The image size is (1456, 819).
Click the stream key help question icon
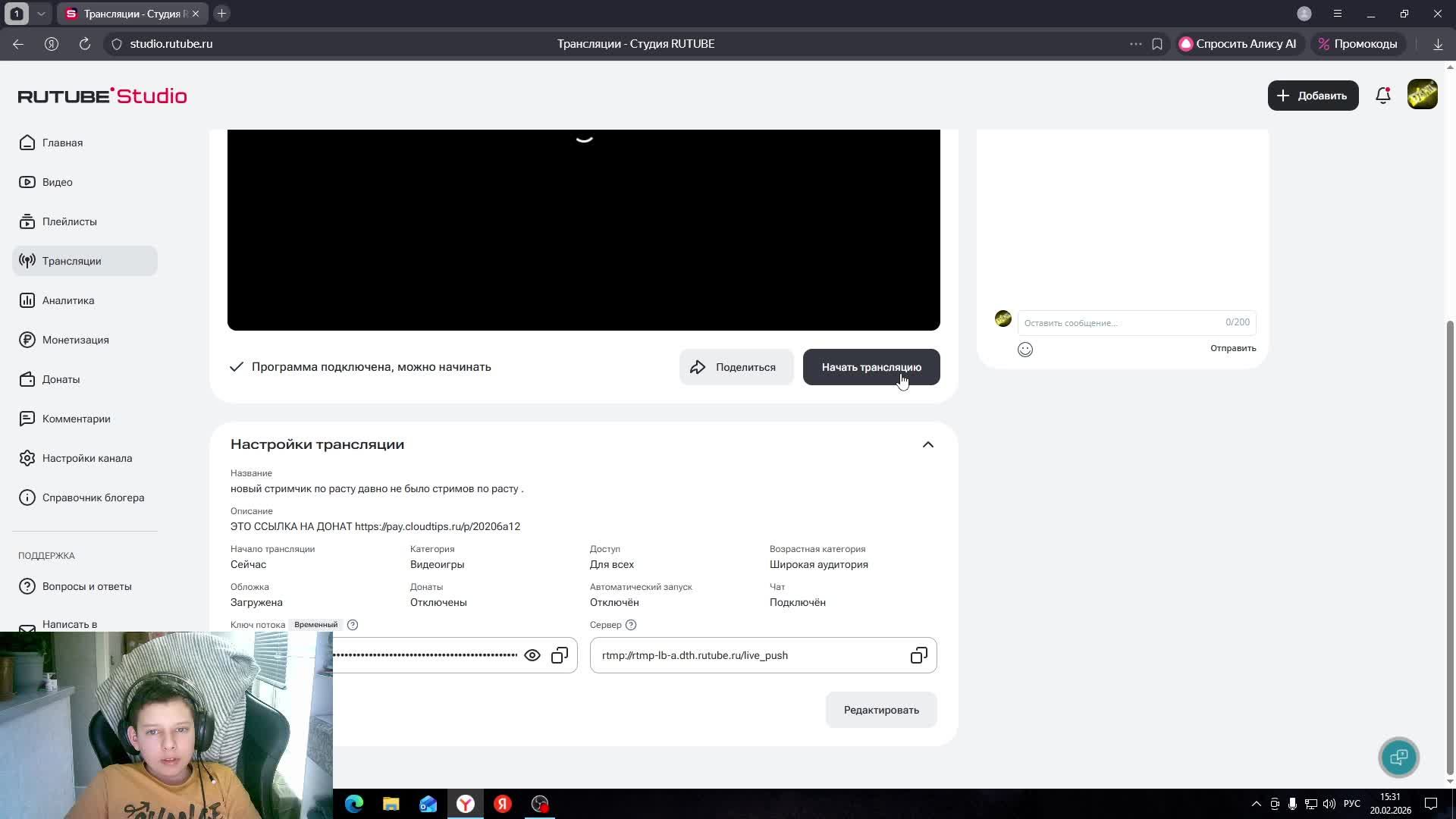click(x=353, y=625)
